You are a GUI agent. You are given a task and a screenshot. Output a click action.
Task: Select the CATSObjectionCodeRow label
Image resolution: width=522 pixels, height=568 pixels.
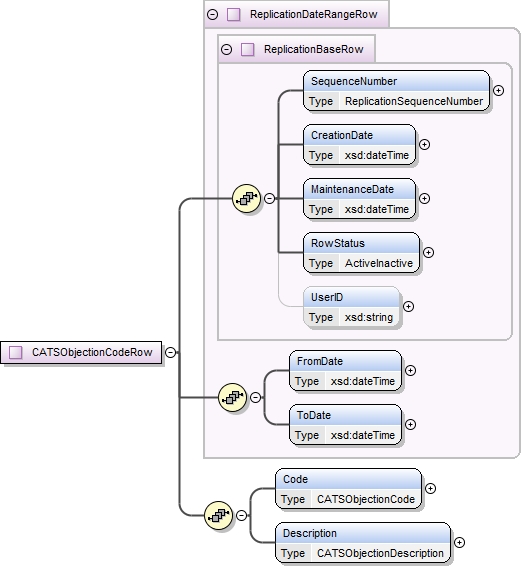click(x=92, y=352)
